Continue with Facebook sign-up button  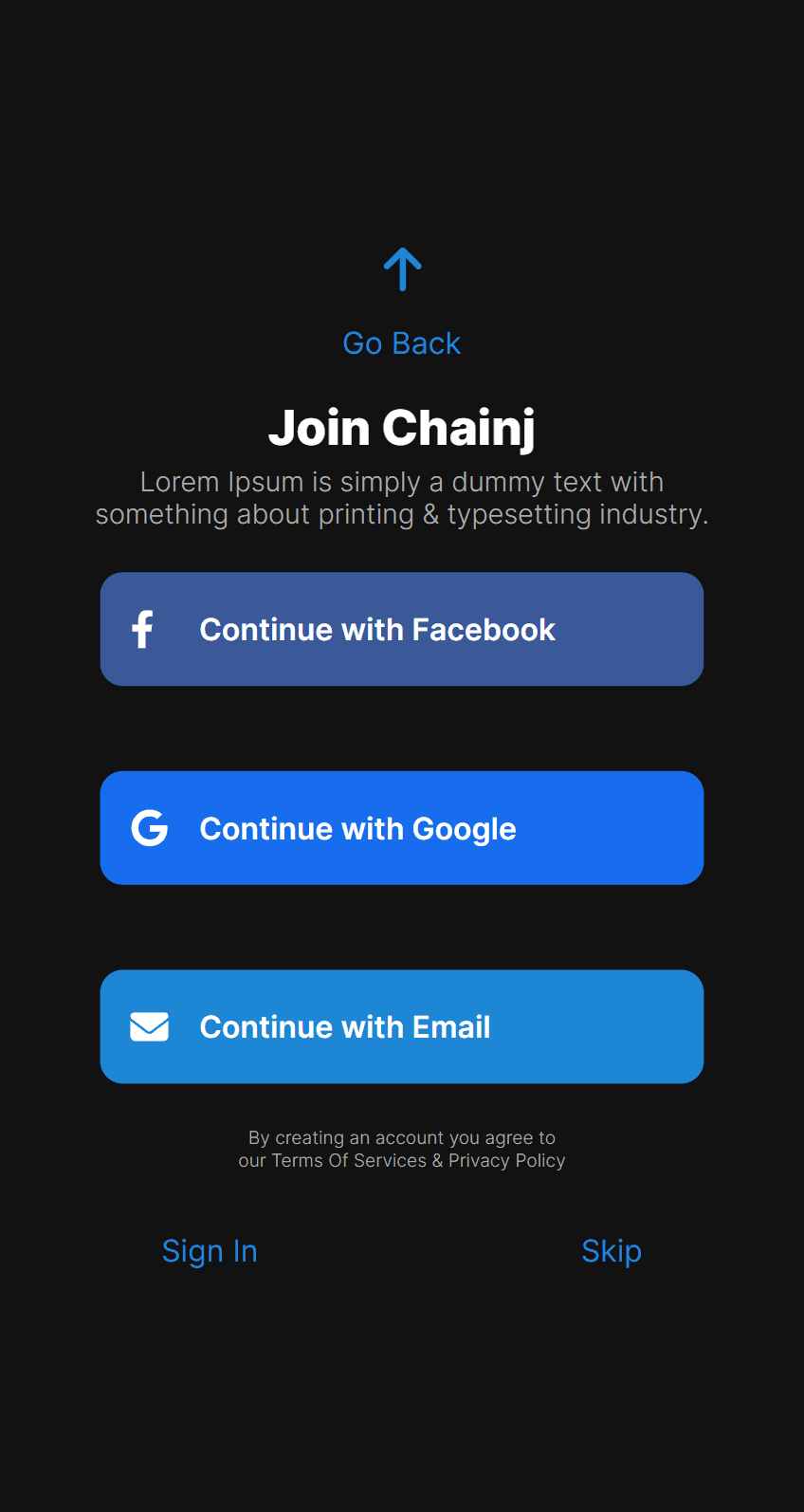tap(402, 629)
